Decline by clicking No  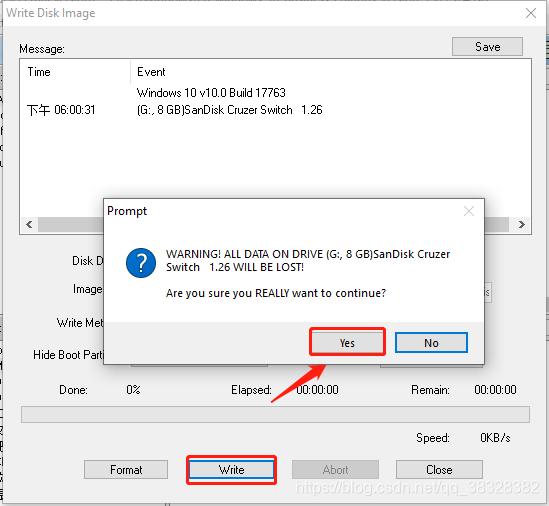(431, 342)
